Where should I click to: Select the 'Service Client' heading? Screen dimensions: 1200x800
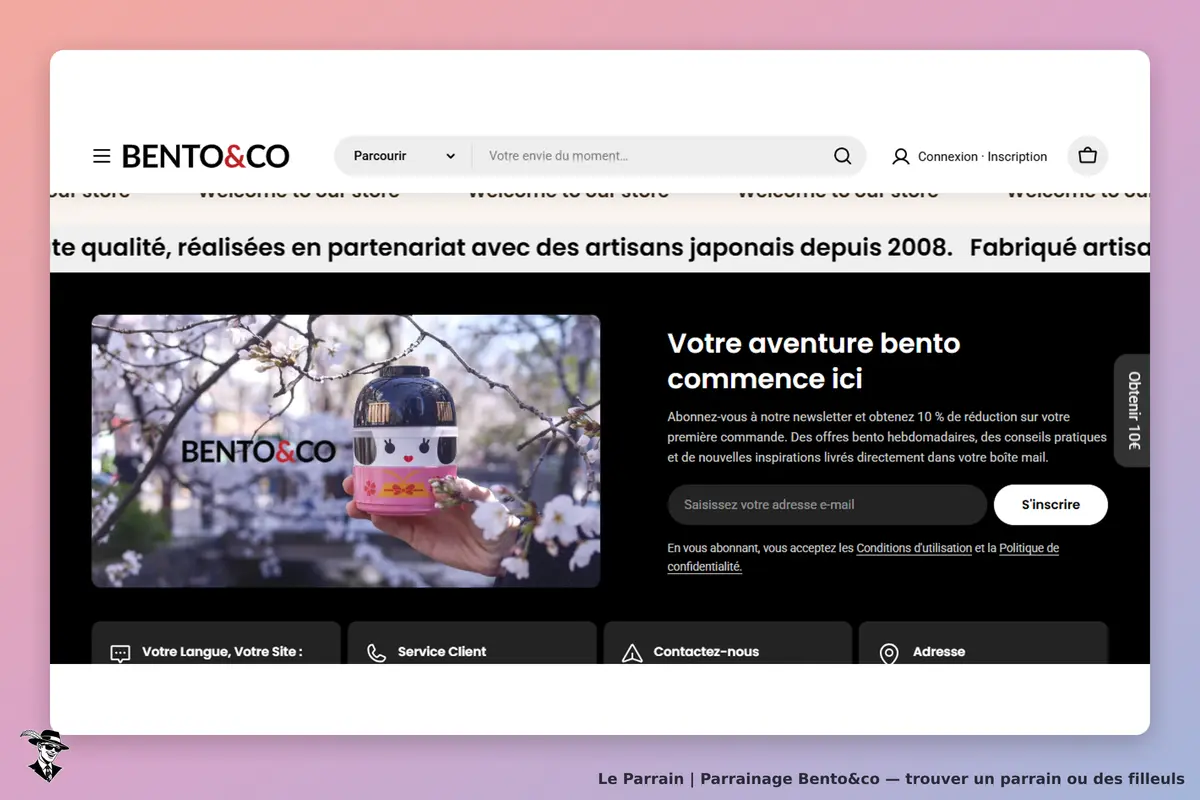click(x=442, y=651)
